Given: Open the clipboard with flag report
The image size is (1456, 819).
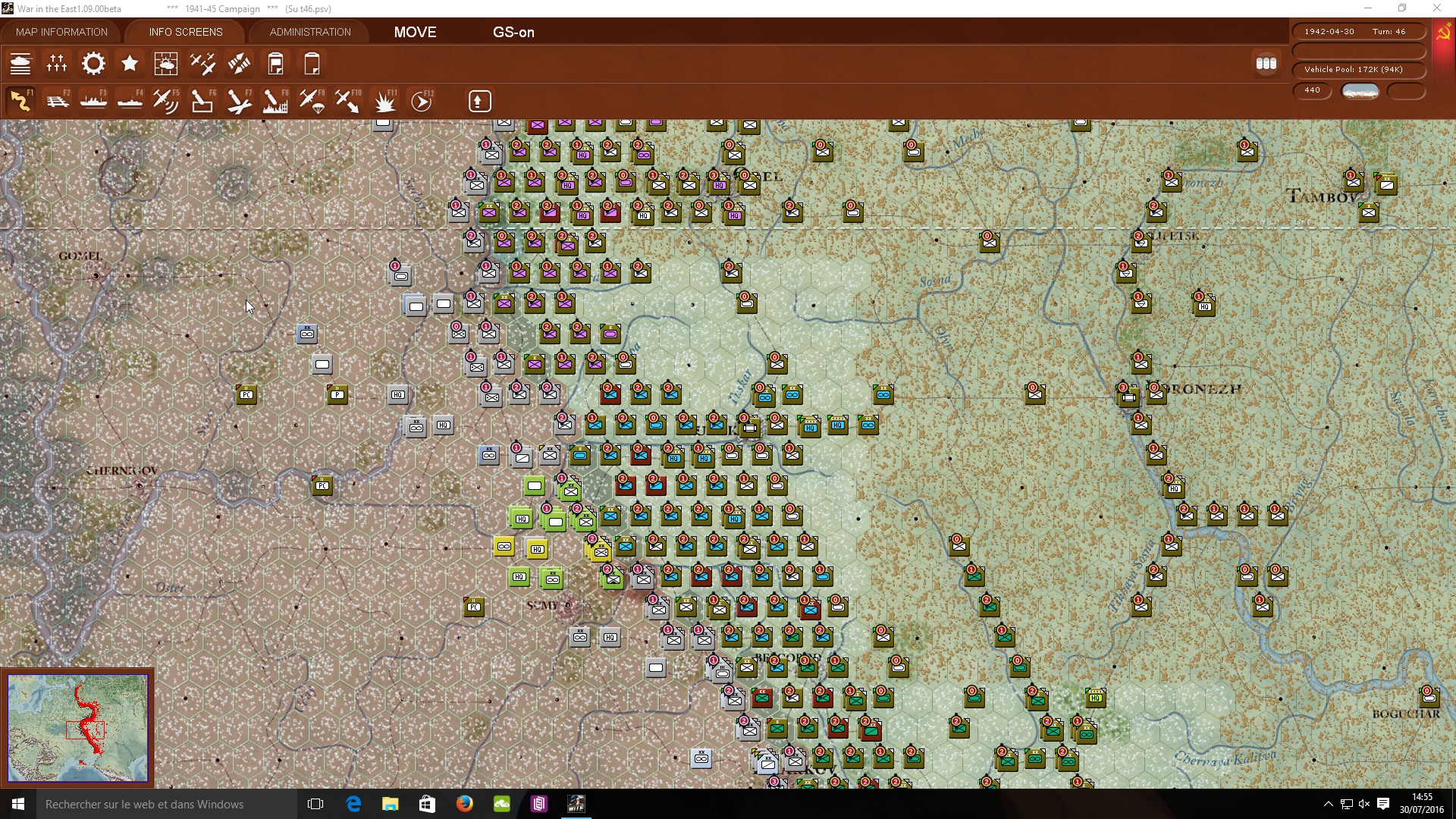Looking at the screenshot, I should click(275, 64).
